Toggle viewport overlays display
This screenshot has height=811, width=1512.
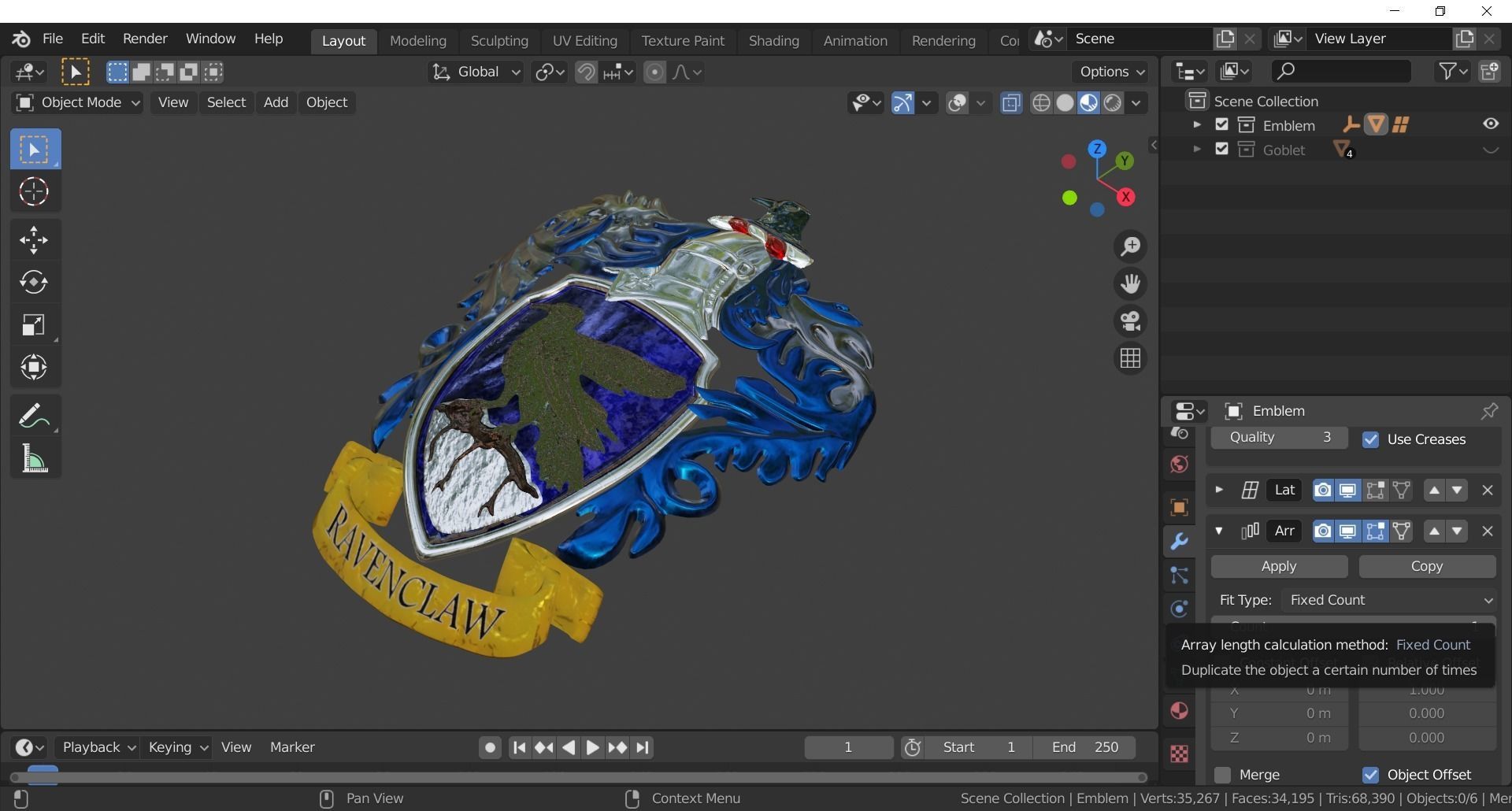(957, 103)
